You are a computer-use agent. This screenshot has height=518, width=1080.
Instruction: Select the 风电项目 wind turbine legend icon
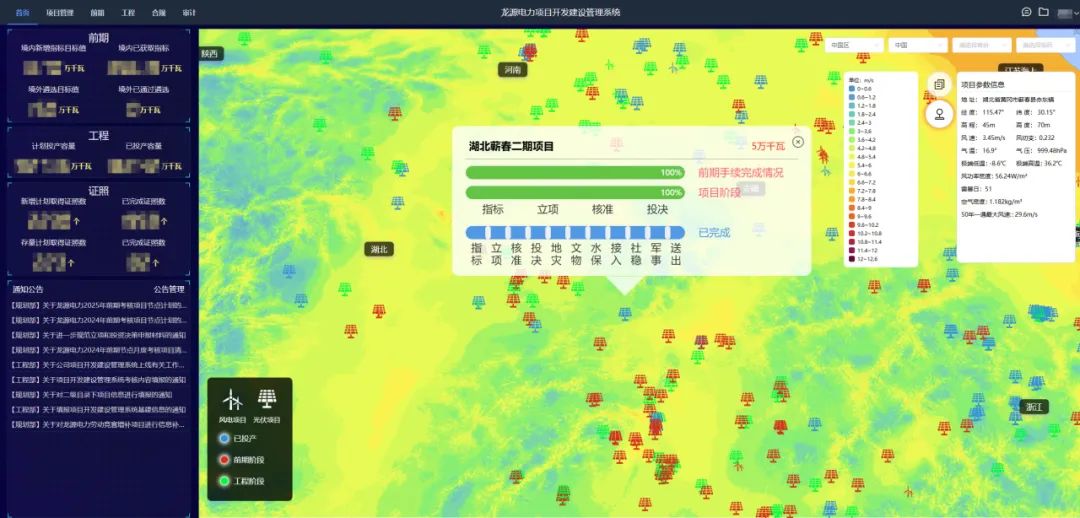click(233, 400)
